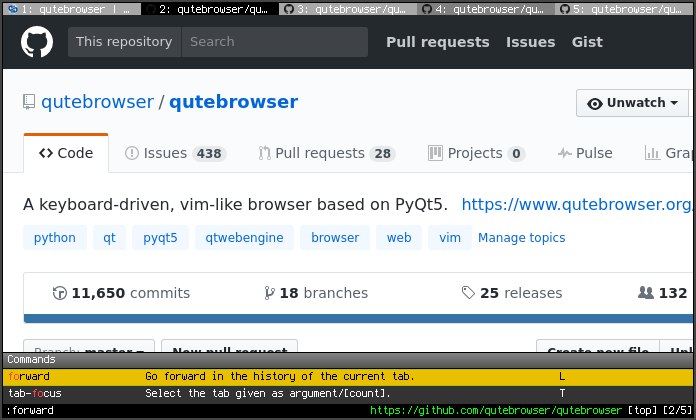696x420 pixels.
Task: Click the repository book icon beside qutebrowser
Action: click(x=29, y=102)
